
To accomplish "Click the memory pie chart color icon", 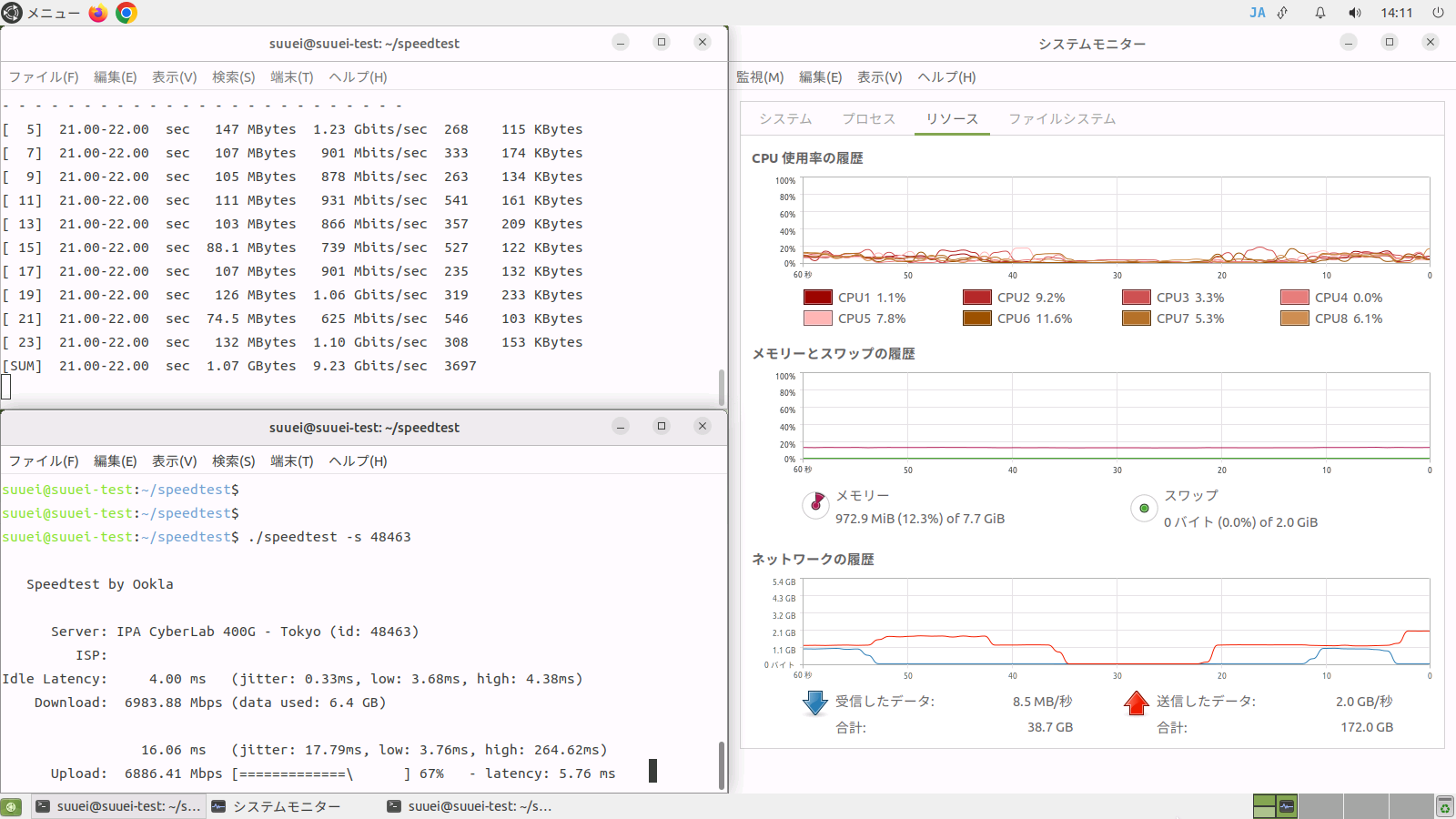I will point(815,504).
